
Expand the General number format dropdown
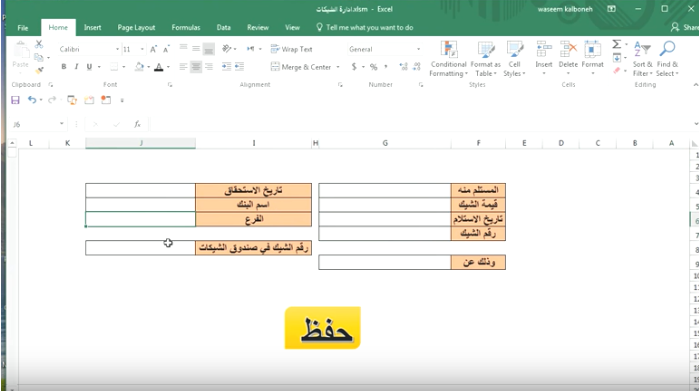click(418, 49)
